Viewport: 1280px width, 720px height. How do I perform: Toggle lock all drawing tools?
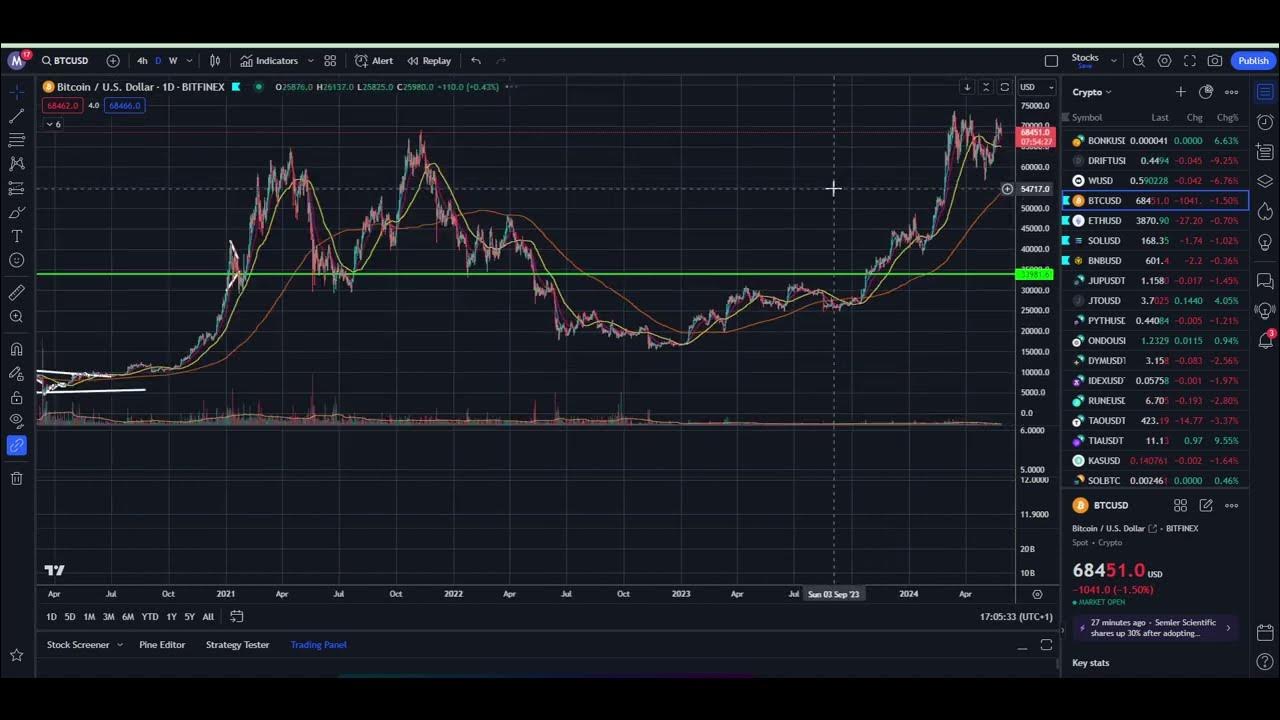[17, 398]
